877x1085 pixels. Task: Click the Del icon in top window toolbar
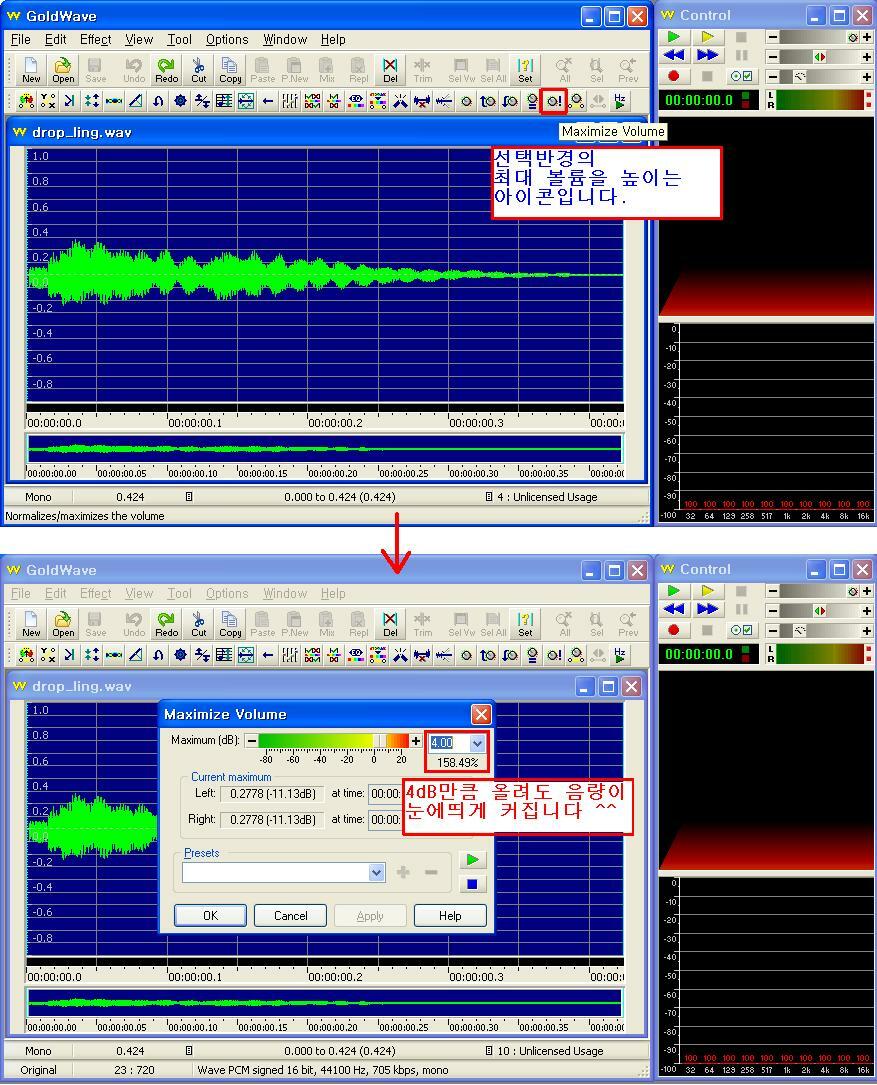click(x=390, y=69)
